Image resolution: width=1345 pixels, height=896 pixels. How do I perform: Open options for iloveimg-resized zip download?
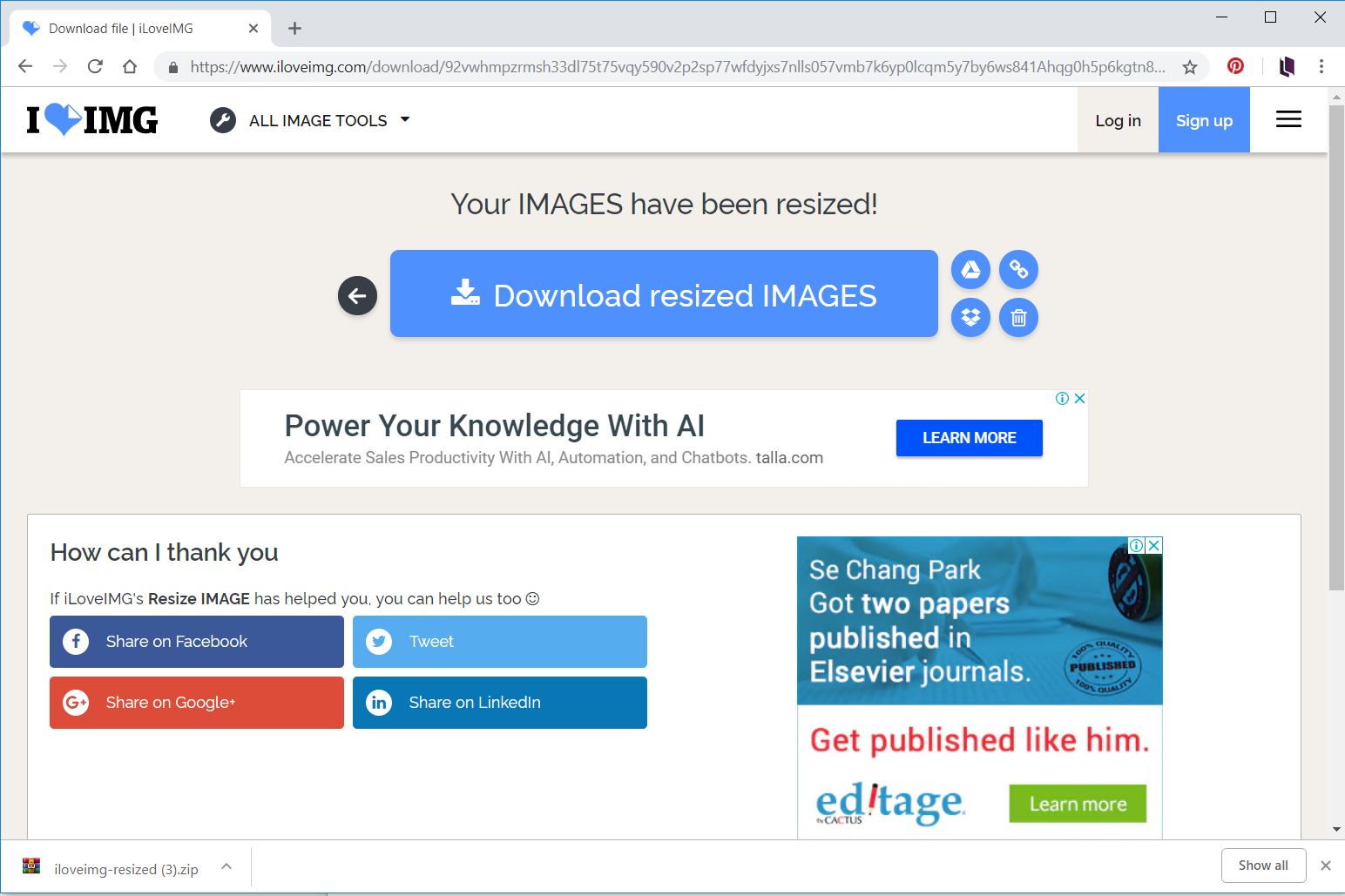pyautogui.click(x=226, y=866)
